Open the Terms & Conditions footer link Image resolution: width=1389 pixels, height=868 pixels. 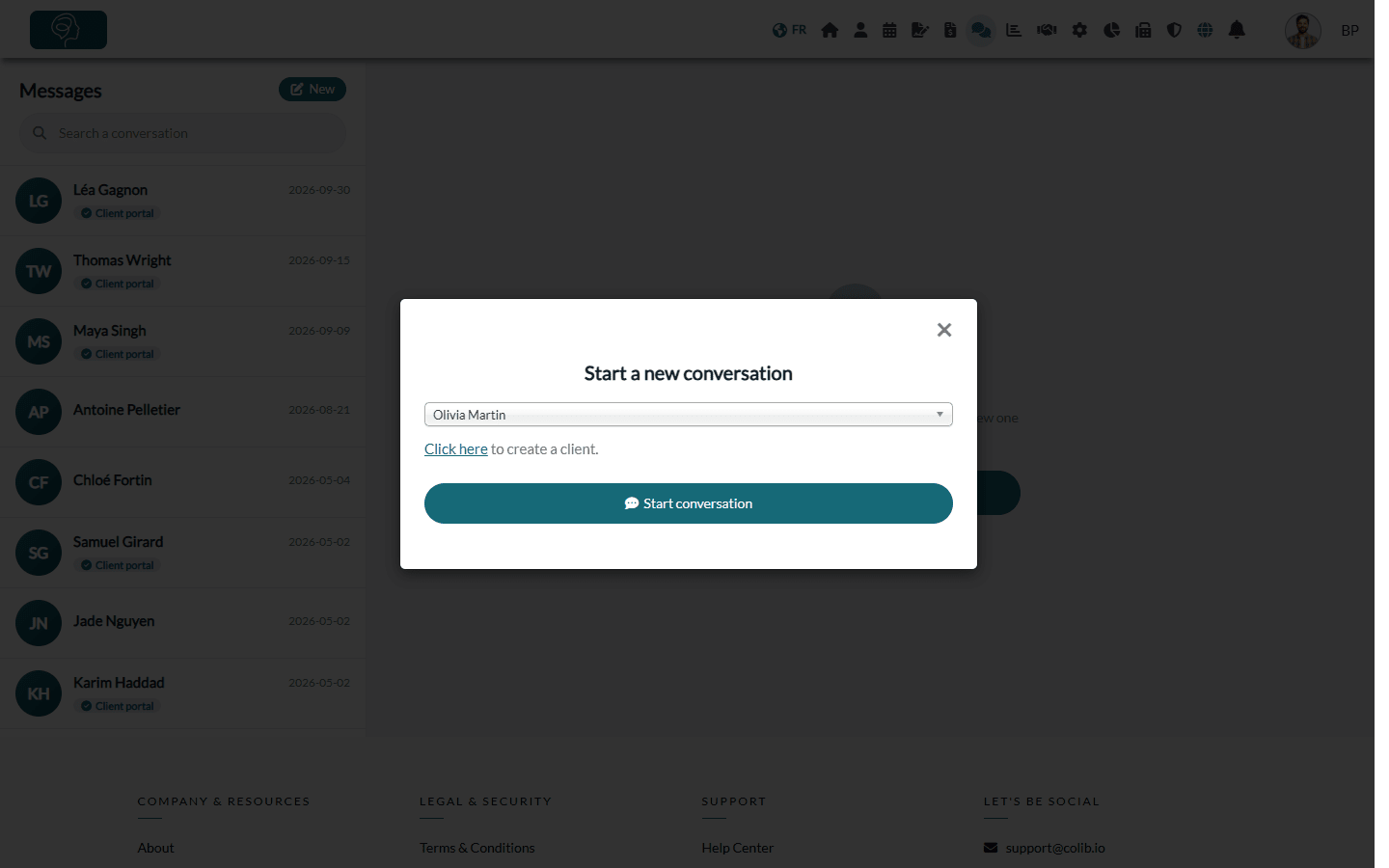click(477, 848)
